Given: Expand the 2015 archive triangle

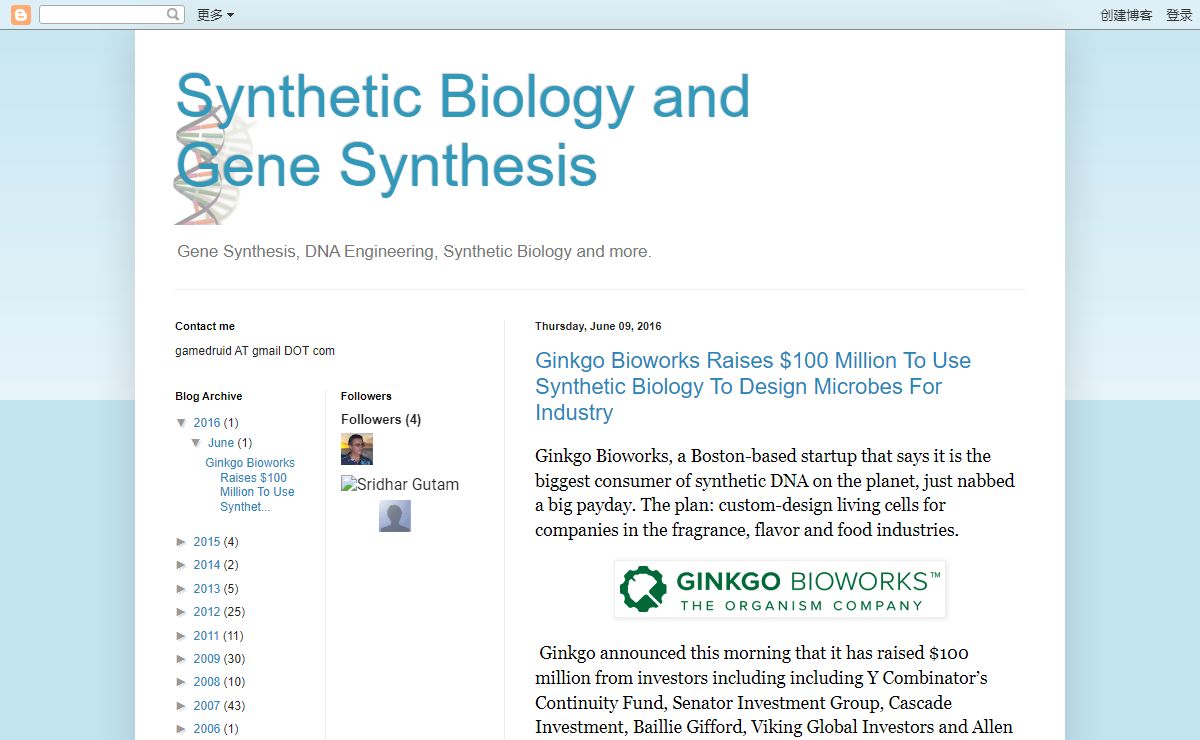Looking at the screenshot, I should point(182,542).
